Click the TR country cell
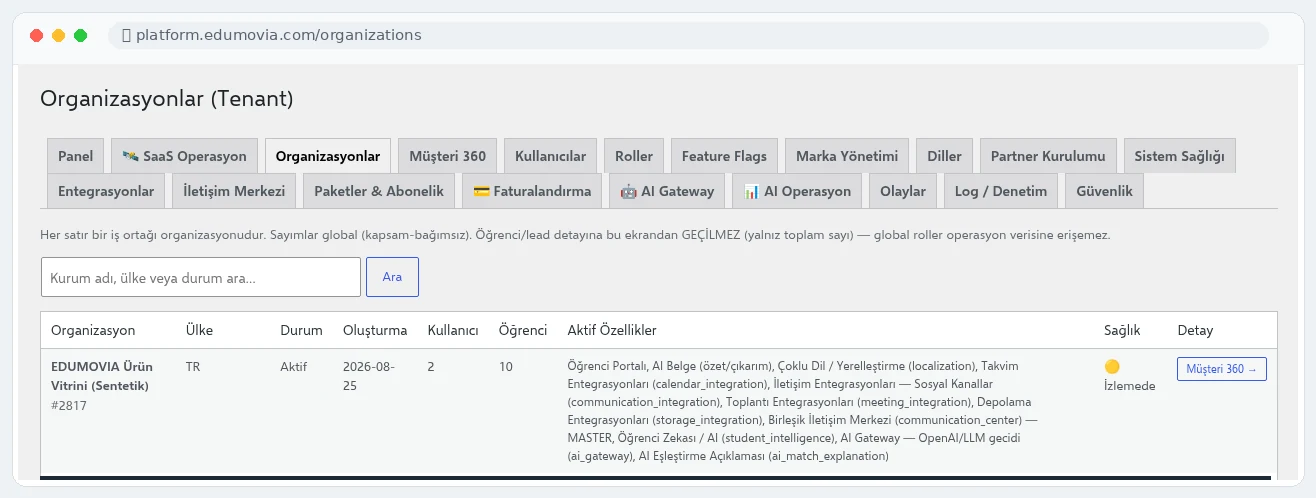 coord(193,367)
